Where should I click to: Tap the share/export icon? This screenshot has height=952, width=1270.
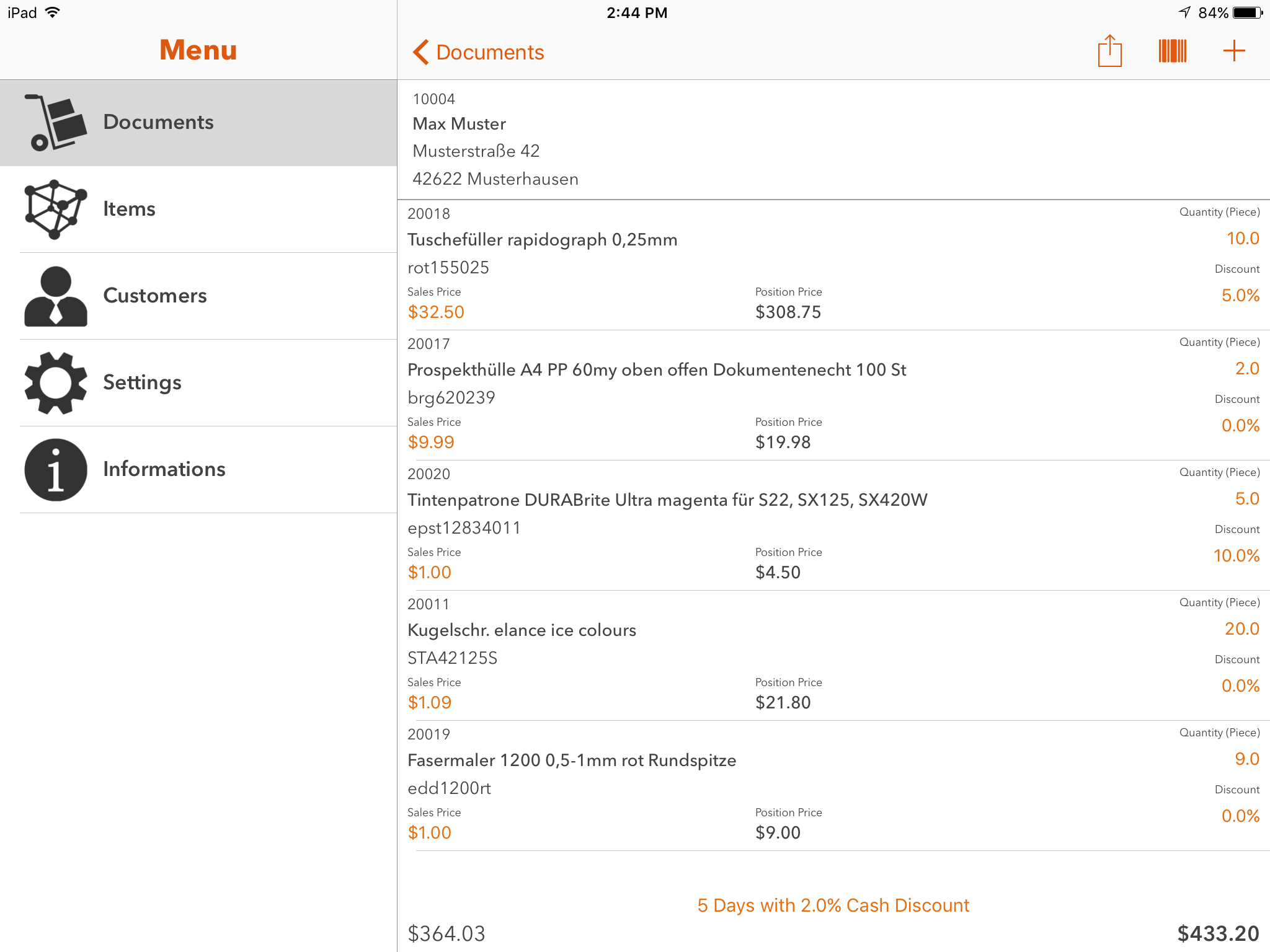[1109, 51]
